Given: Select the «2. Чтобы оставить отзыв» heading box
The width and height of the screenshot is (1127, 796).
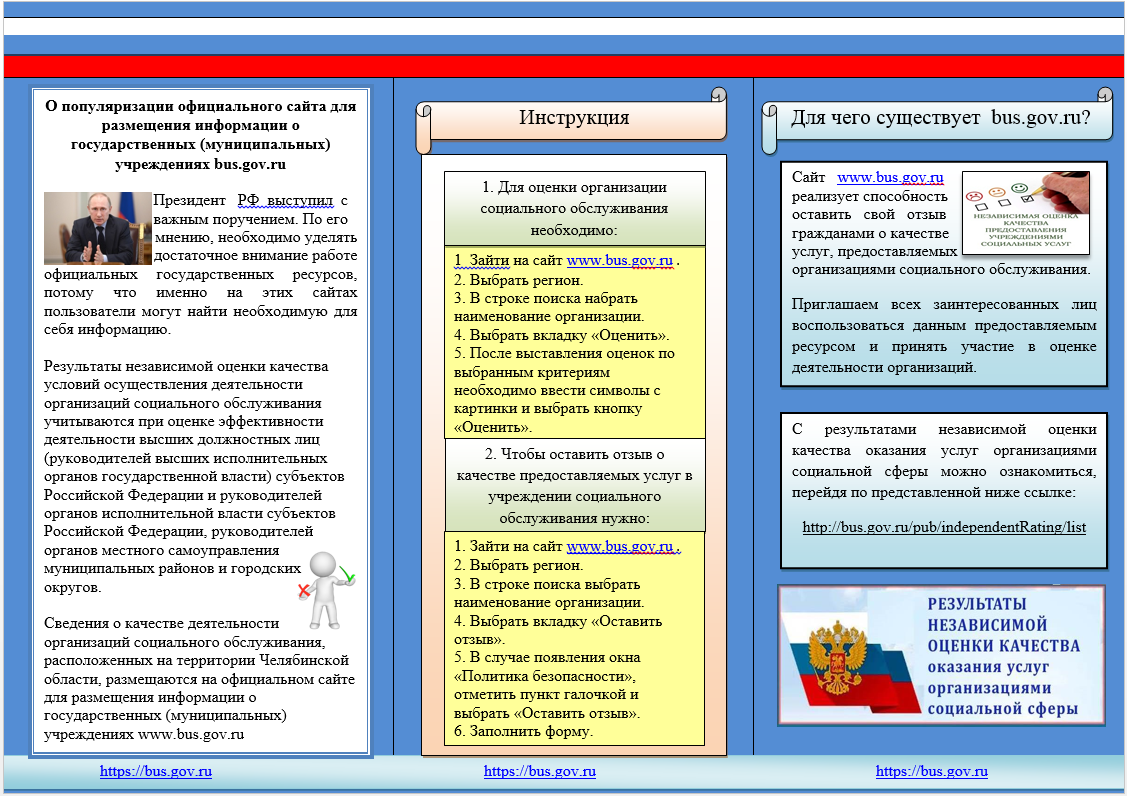Looking at the screenshot, I should coord(574,486).
